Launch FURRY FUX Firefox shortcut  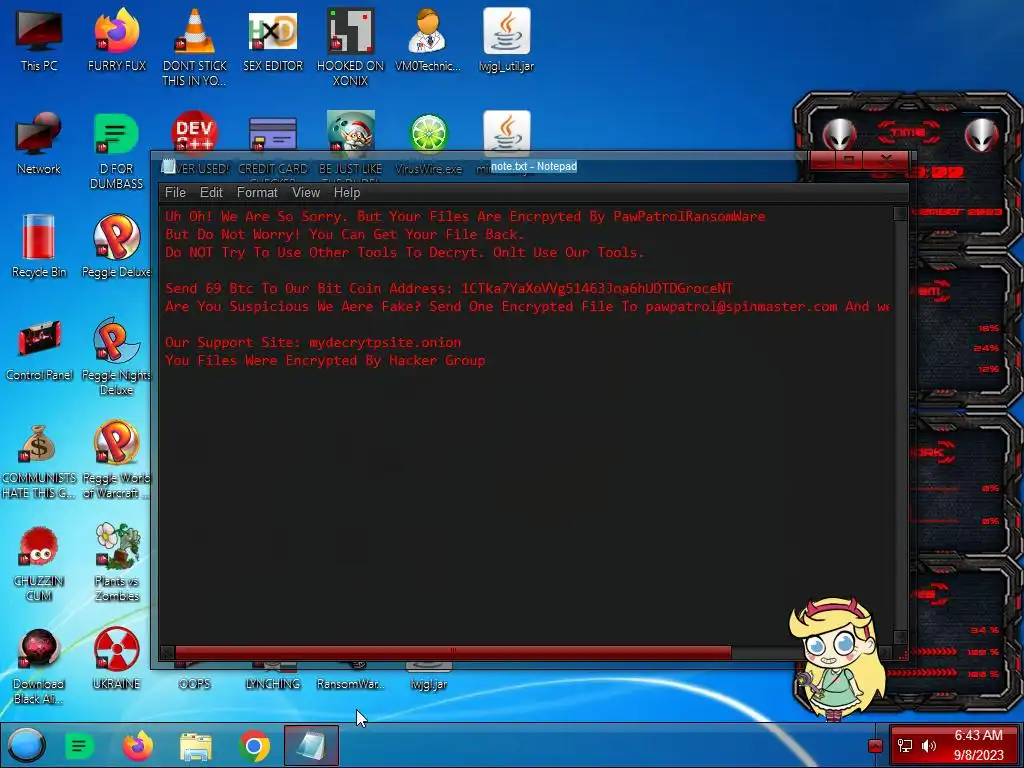point(117,41)
